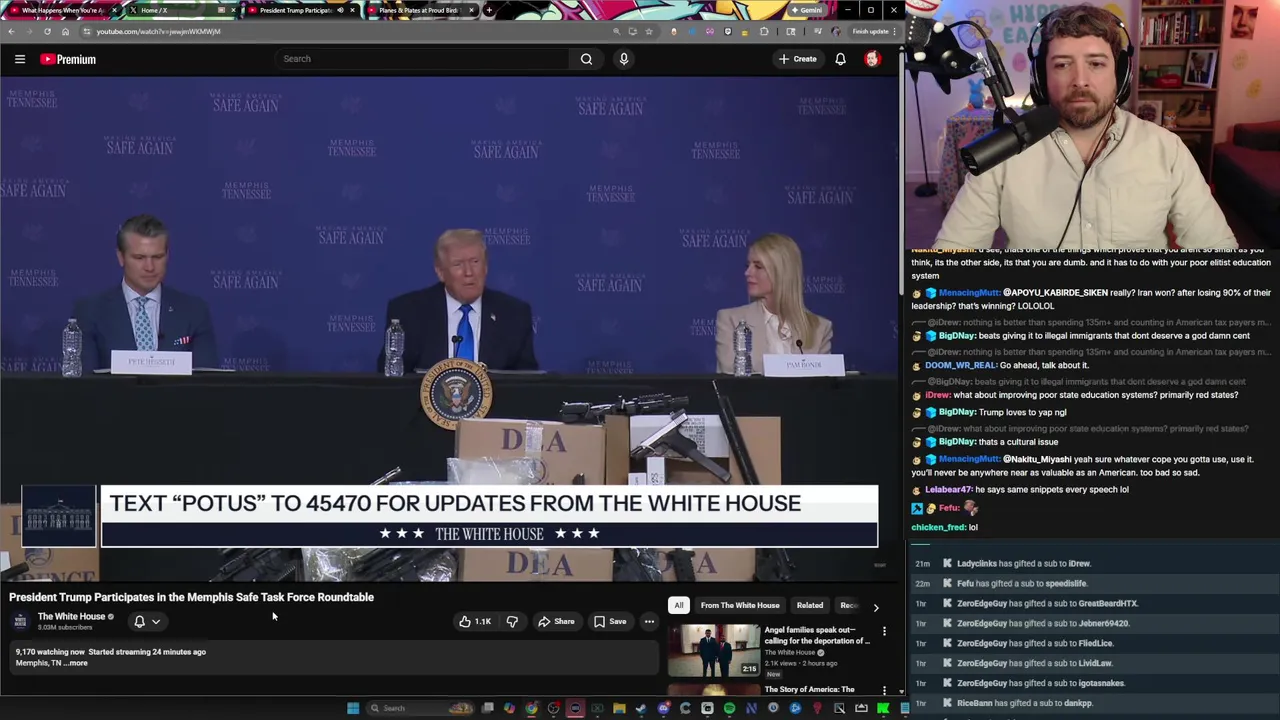Open options for 'The Story of America' video
The image size is (1280, 720).
pos(884,690)
